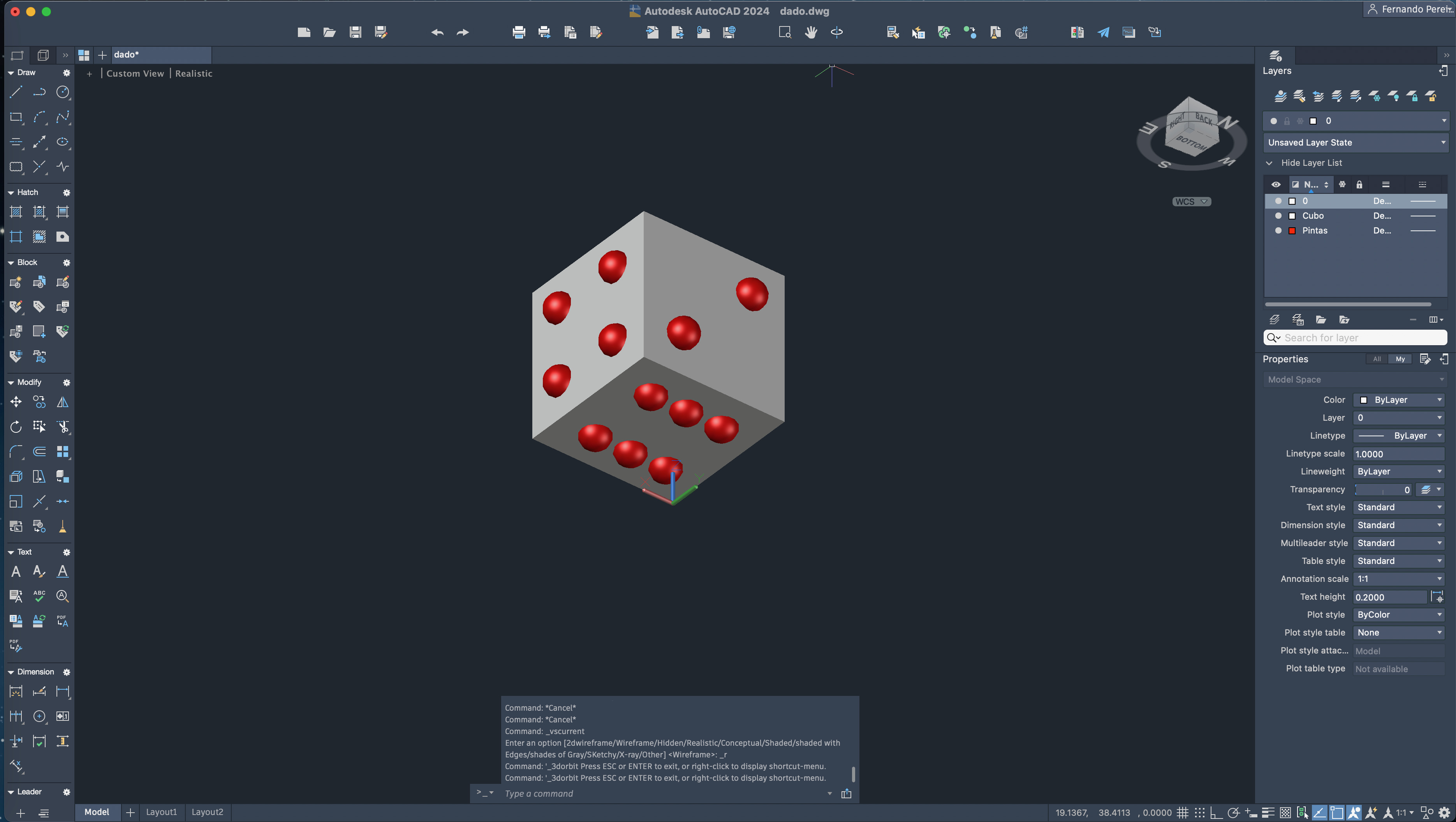Toggle visibility of the Pintas layer

(1278, 230)
